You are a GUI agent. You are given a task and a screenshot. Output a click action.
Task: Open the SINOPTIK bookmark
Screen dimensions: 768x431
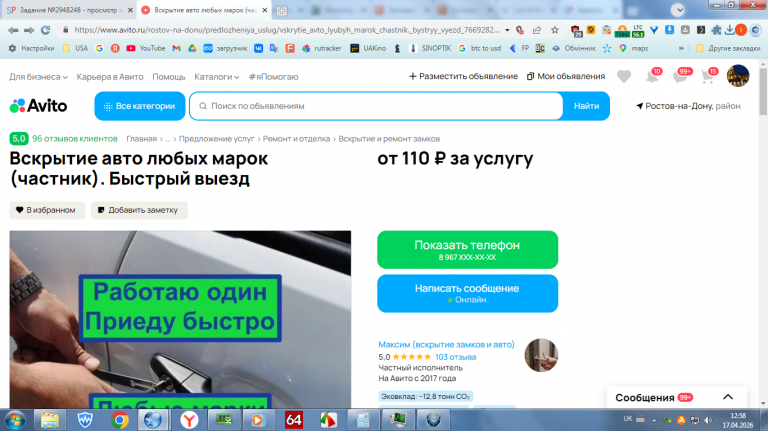click(430, 48)
